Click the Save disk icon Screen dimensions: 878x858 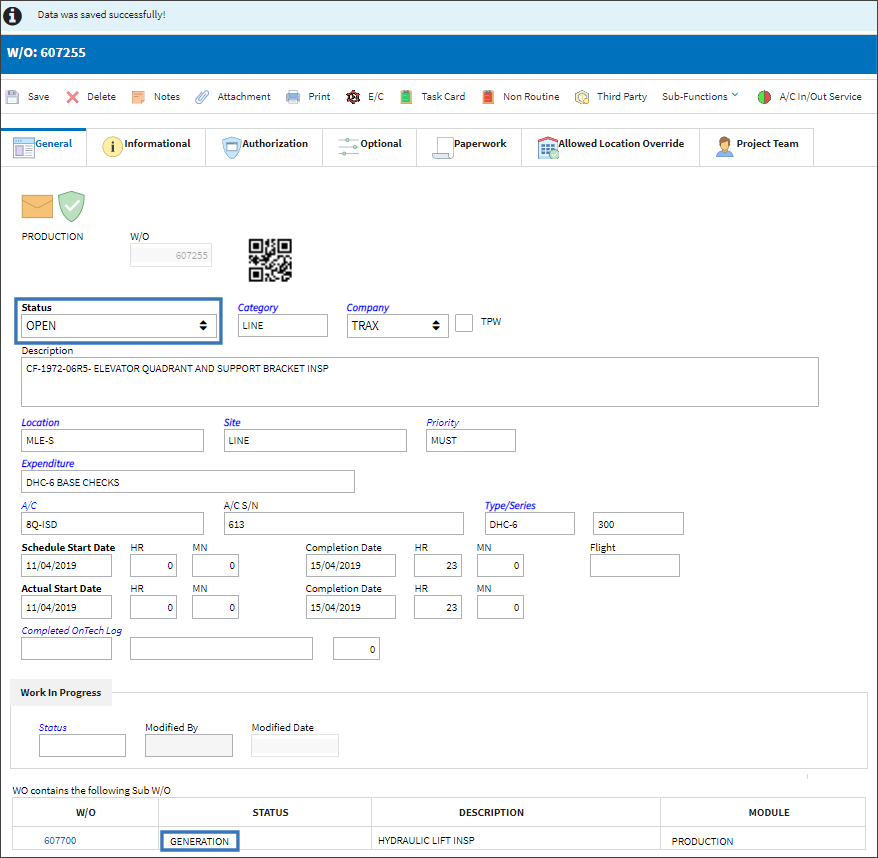point(12,97)
